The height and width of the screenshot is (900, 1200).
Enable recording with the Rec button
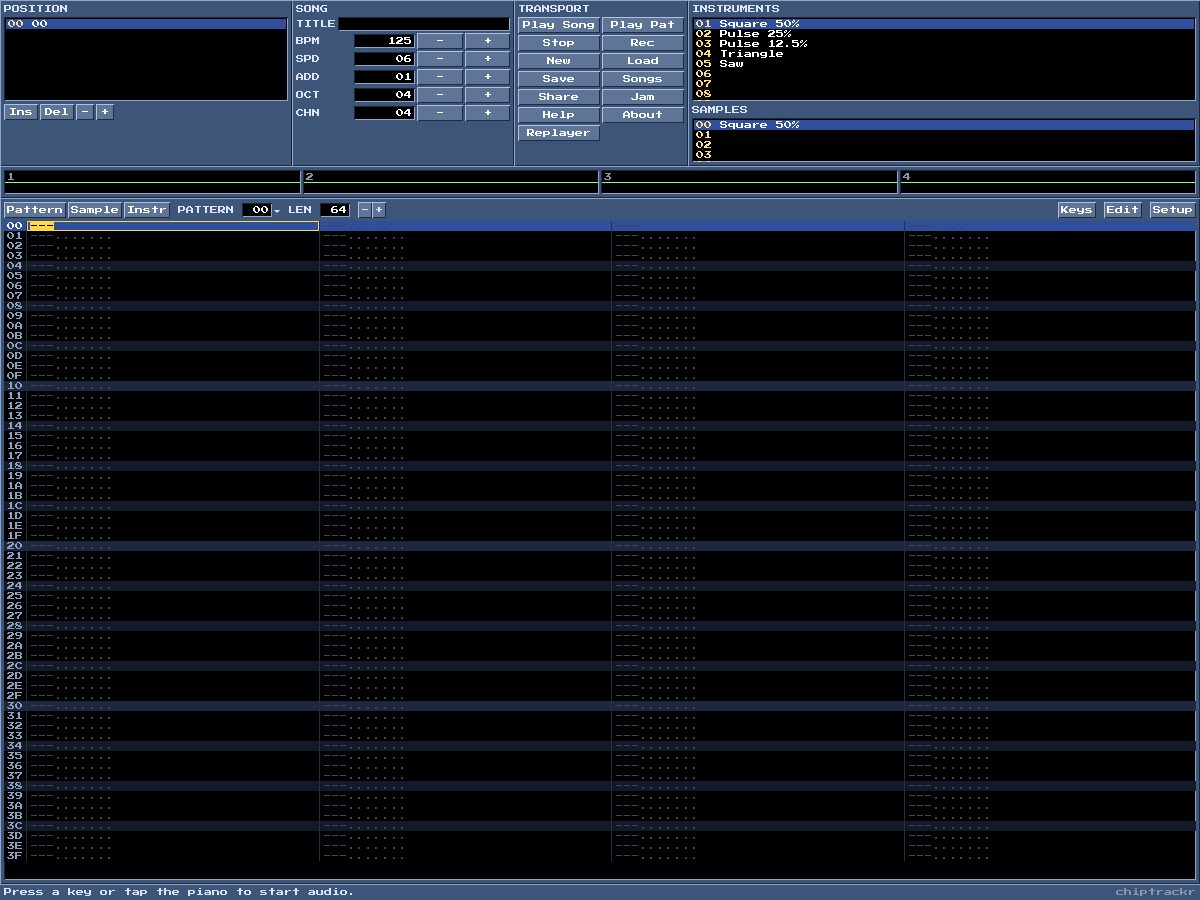[642, 43]
